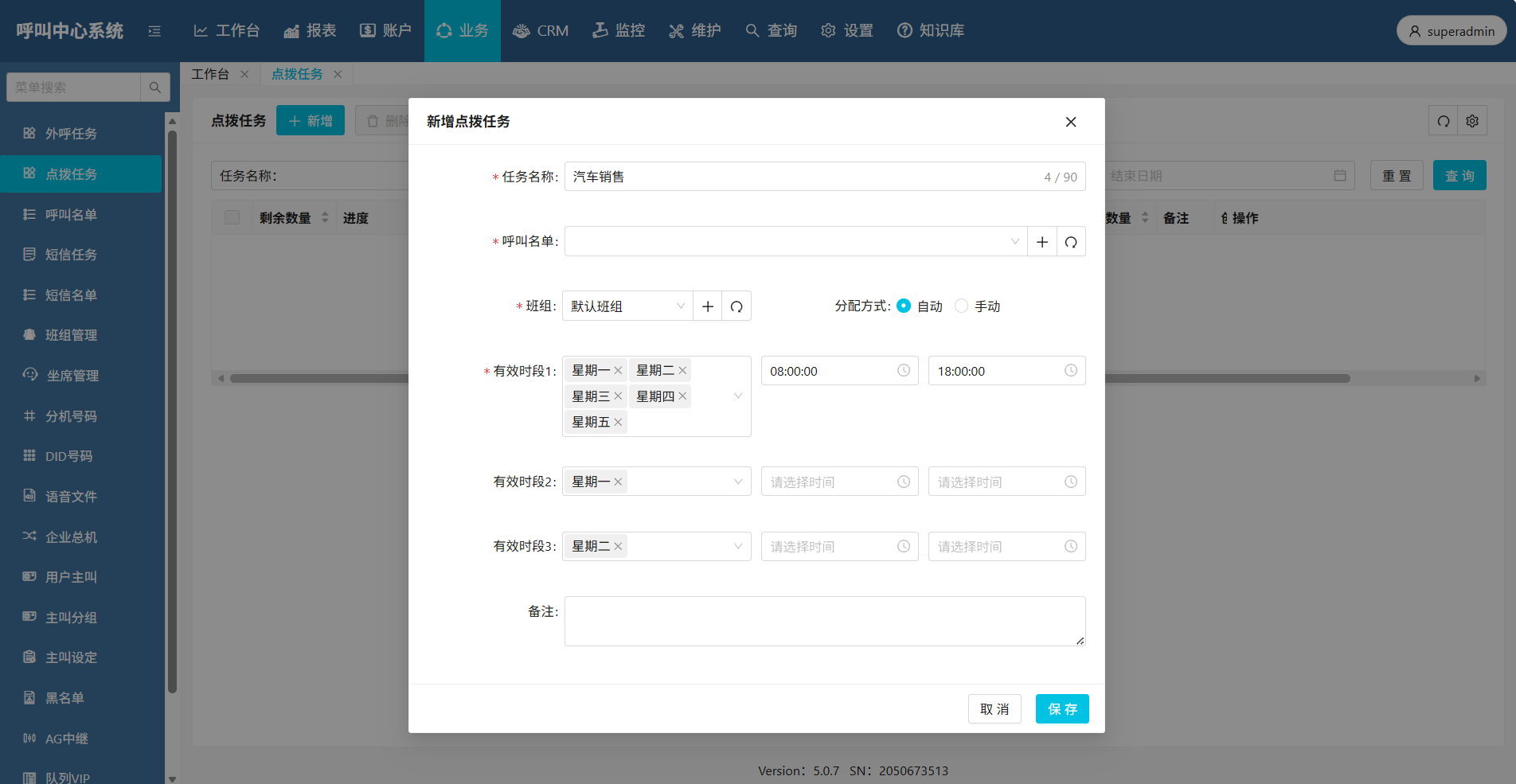The image size is (1516, 784).
Task: Remove the 星期五 tag from 有效时段1
Action: click(x=618, y=422)
